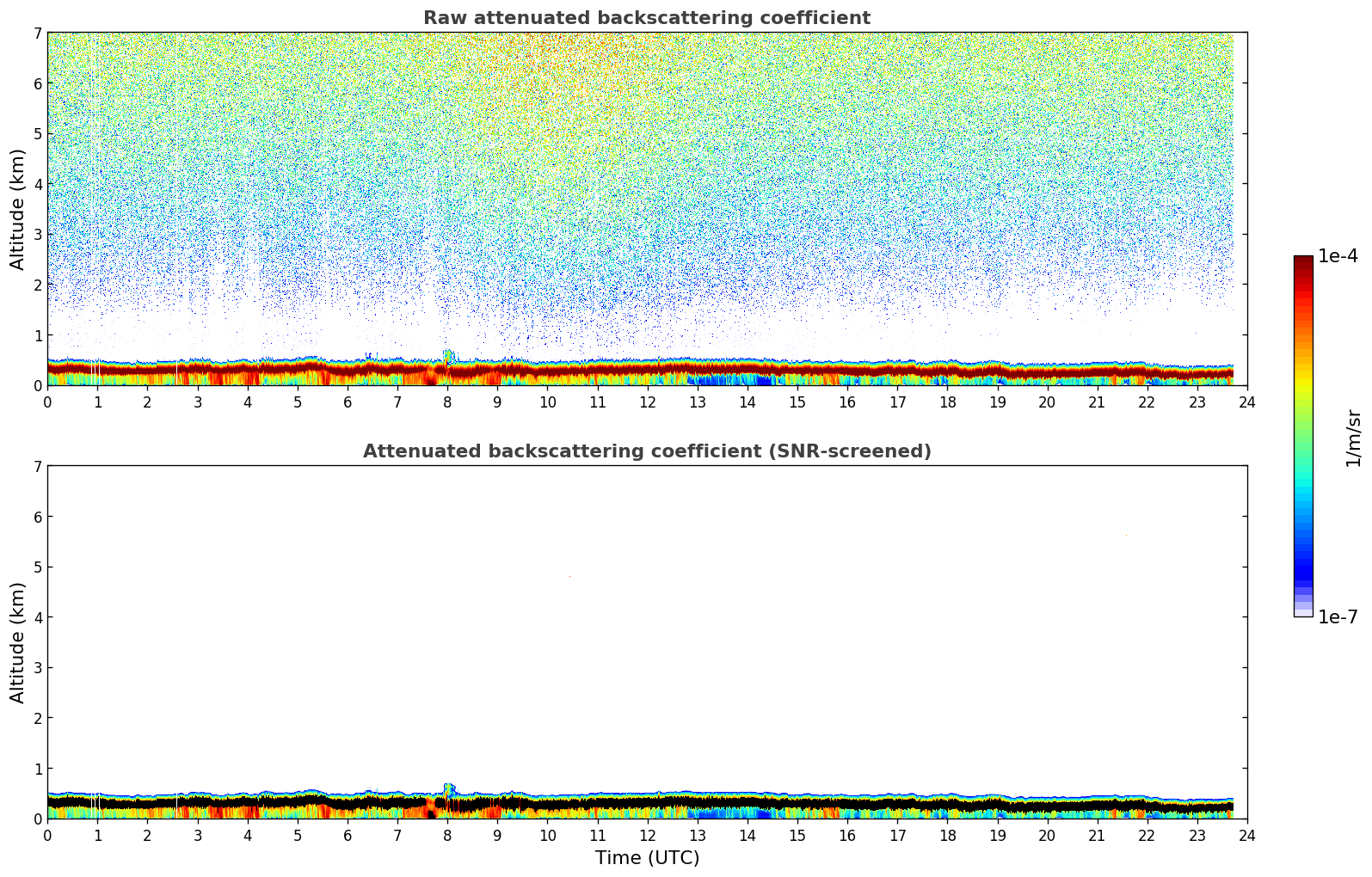Click hour 24 tick on bottom plot axis
This screenshot has width=1372, height=877.
(1246, 836)
